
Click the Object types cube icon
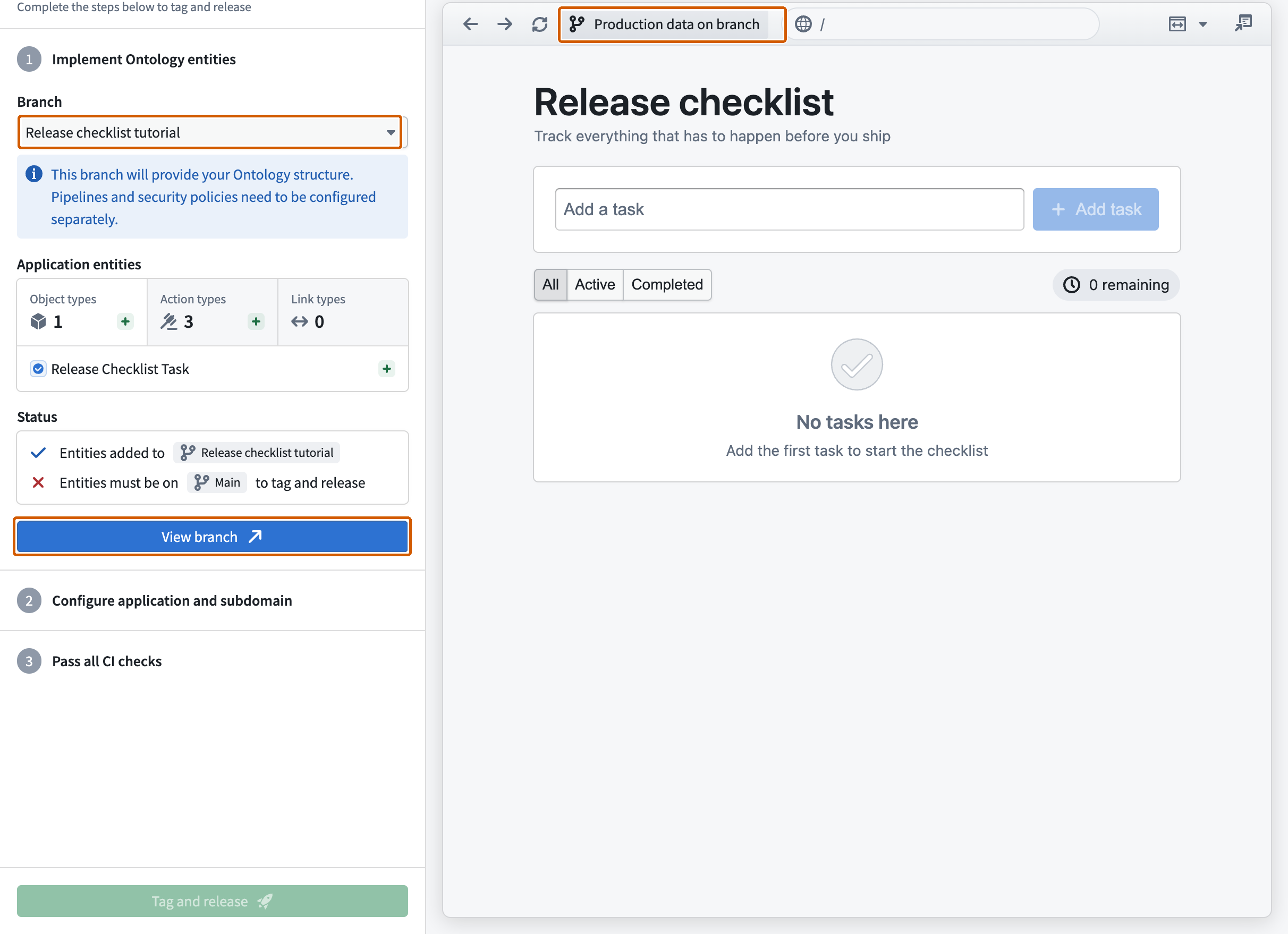38,321
